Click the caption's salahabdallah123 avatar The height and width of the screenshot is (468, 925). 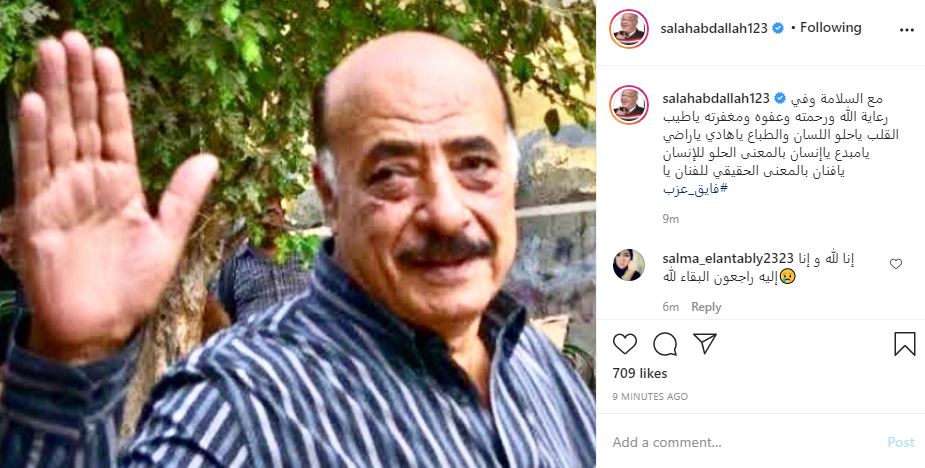click(x=629, y=104)
